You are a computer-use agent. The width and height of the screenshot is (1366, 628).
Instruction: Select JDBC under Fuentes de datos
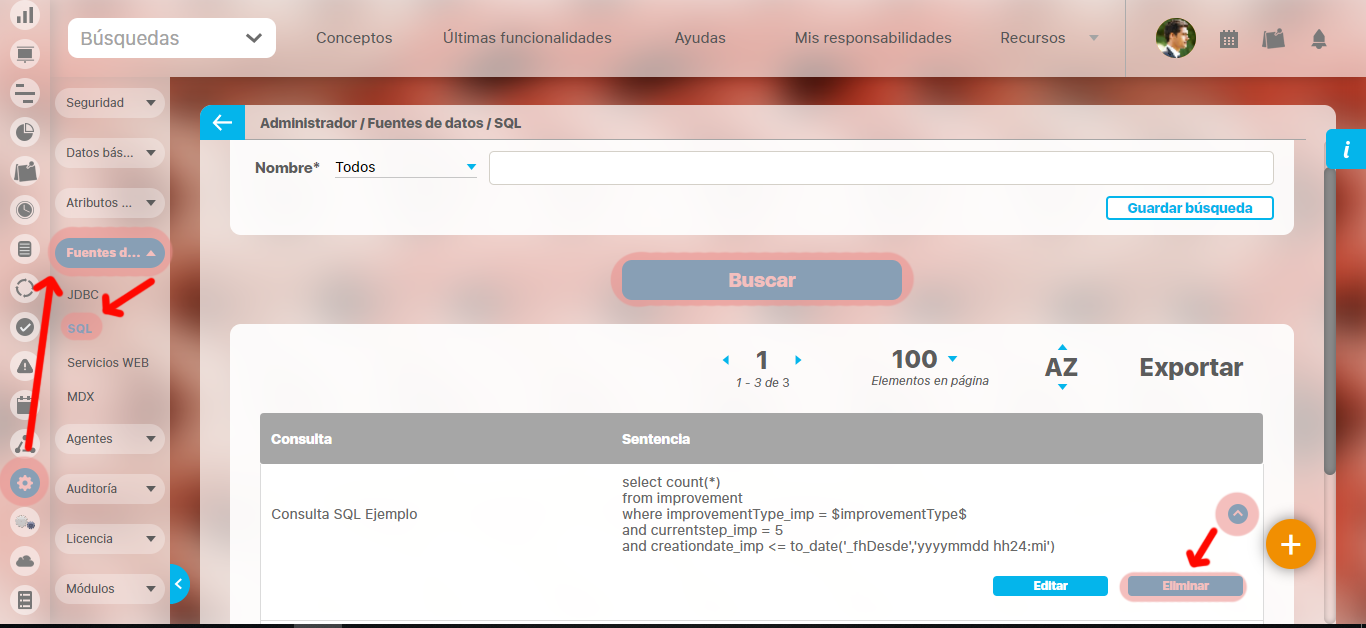click(x=83, y=295)
